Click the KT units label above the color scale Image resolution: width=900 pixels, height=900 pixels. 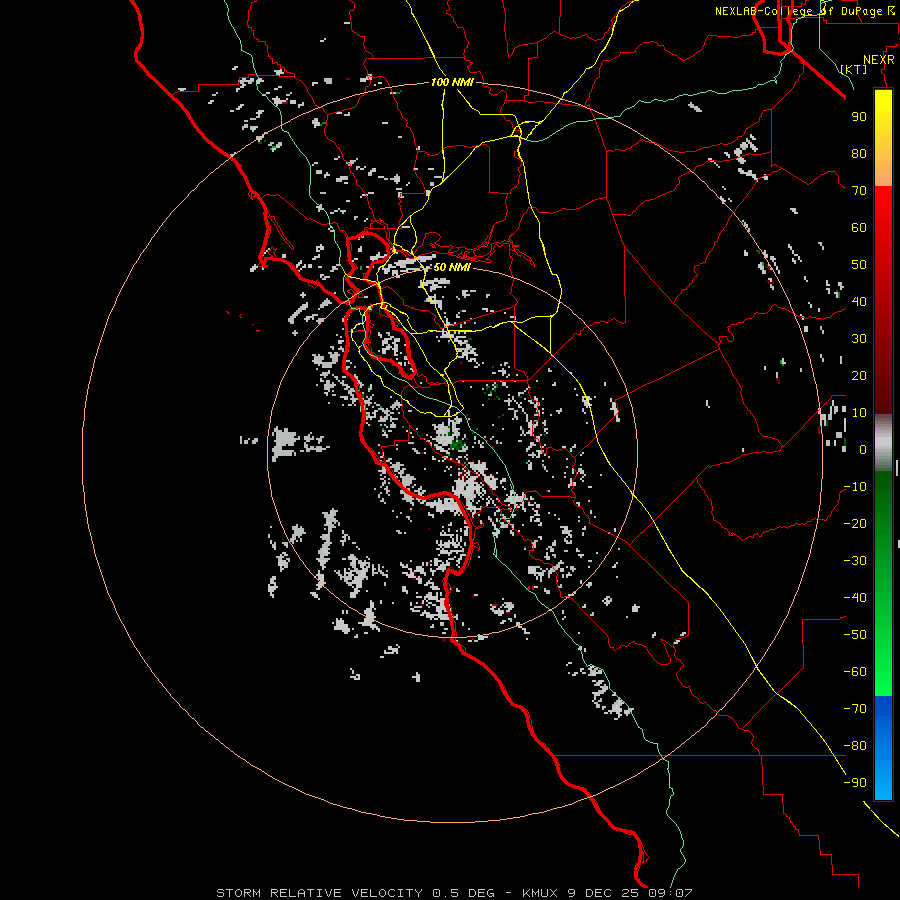[854, 69]
